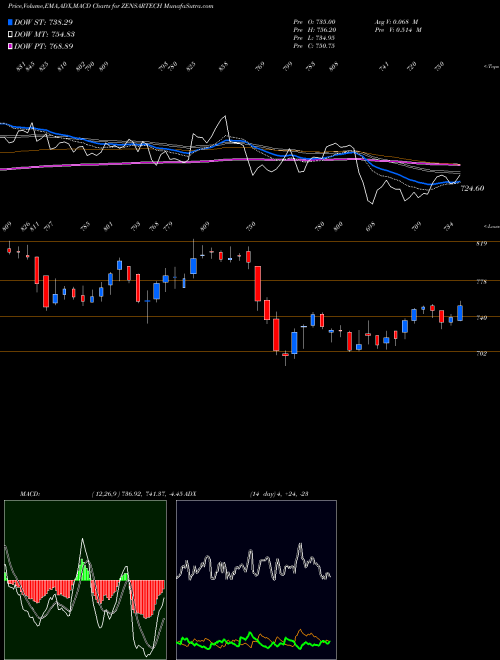The width and height of the screenshot is (500, 660).
Task: Click the <Tops label on the right edge
Action: tap(491, 67)
